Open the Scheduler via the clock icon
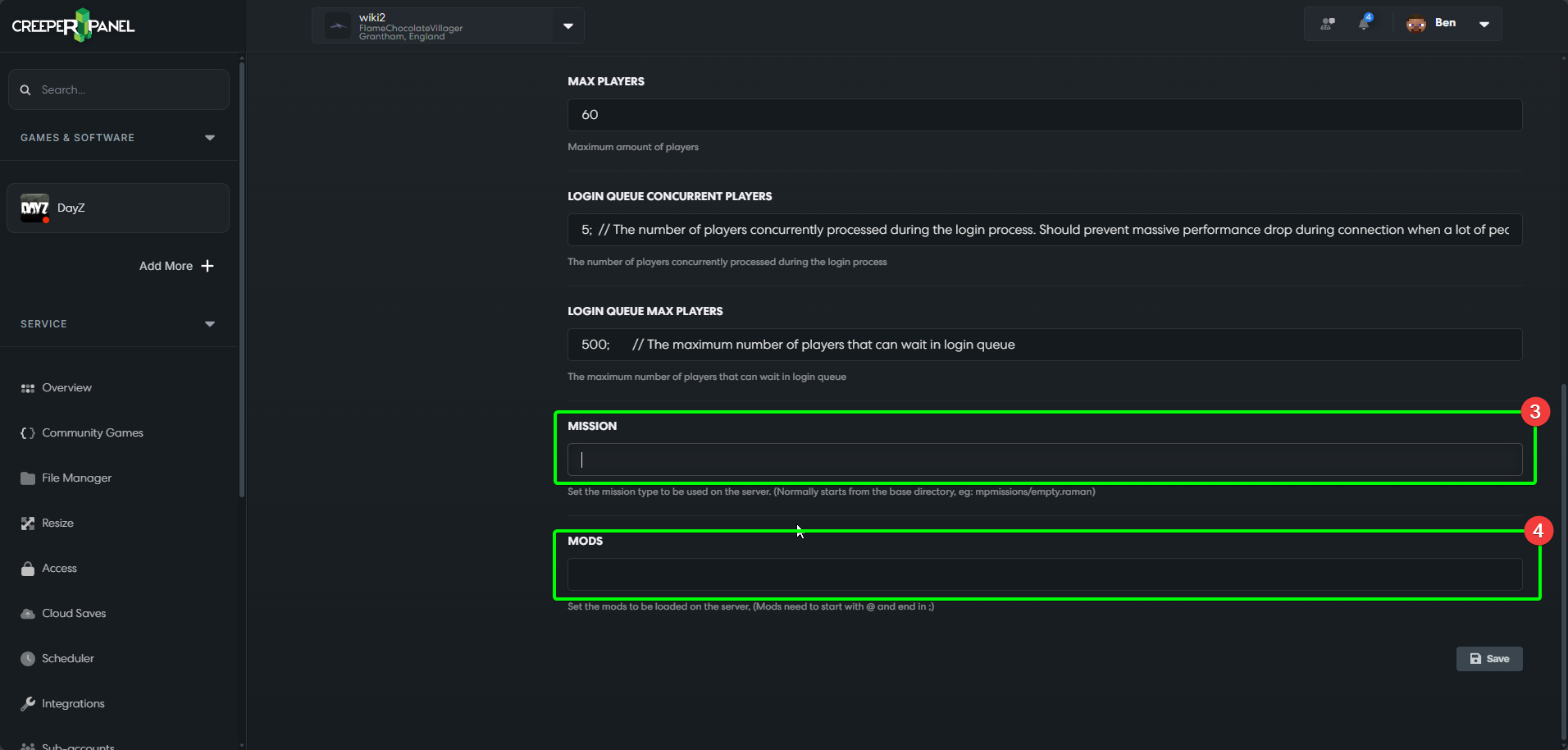The width and height of the screenshot is (1568, 750). (x=27, y=658)
